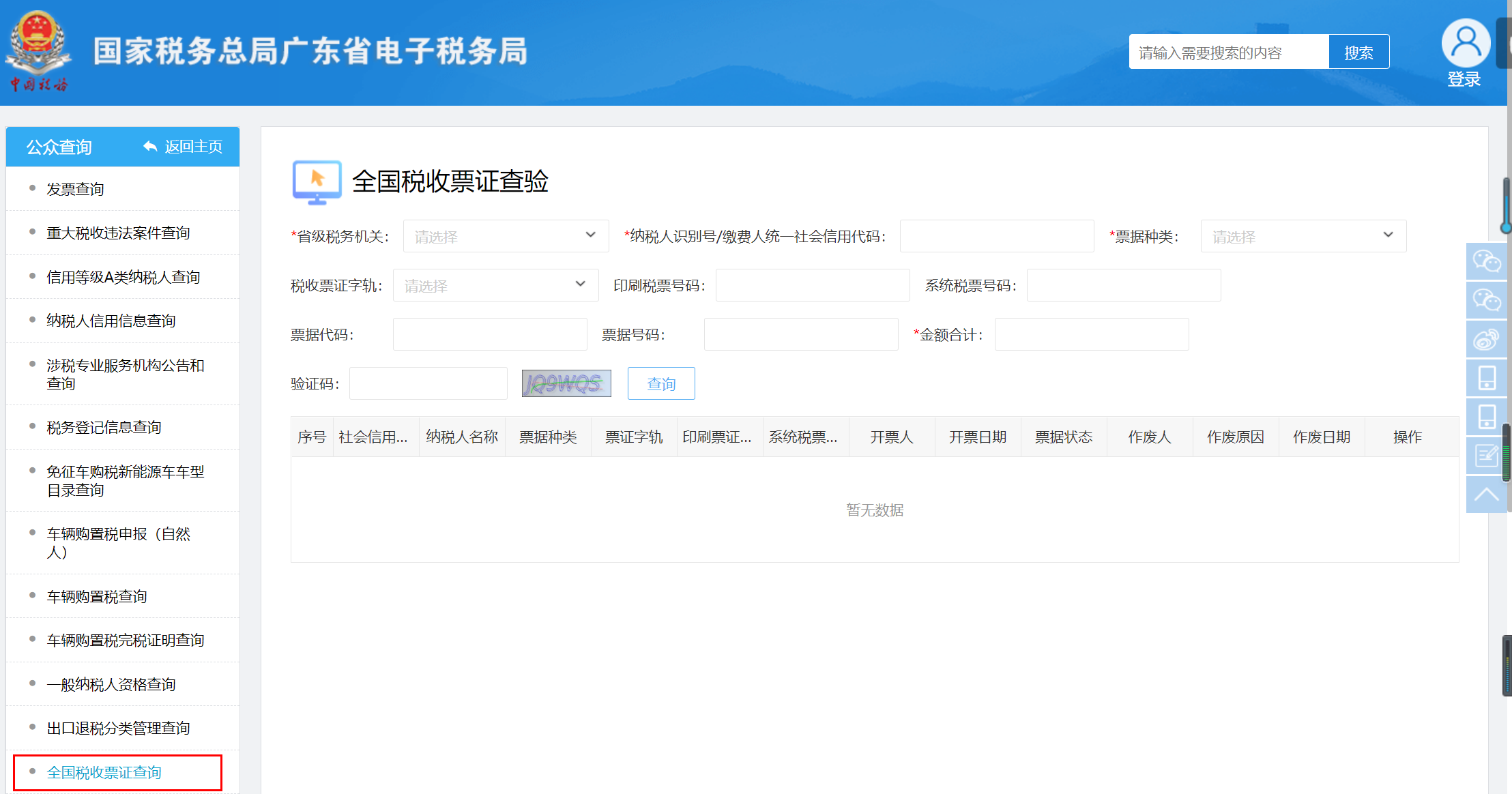This screenshot has width=1512, height=794.
Task: Select 发票查询 in the left menu
Action: (x=75, y=189)
